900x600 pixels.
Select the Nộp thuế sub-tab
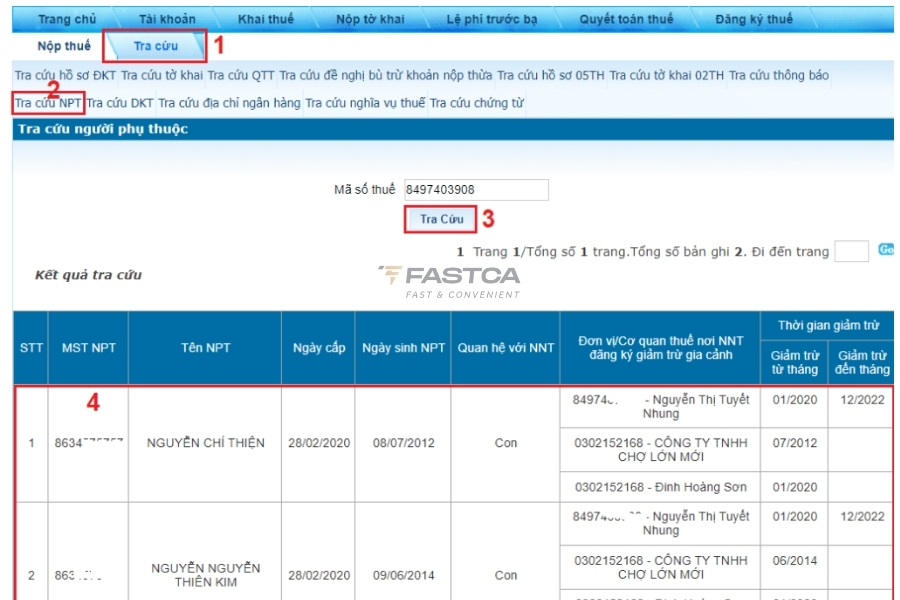point(64,46)
